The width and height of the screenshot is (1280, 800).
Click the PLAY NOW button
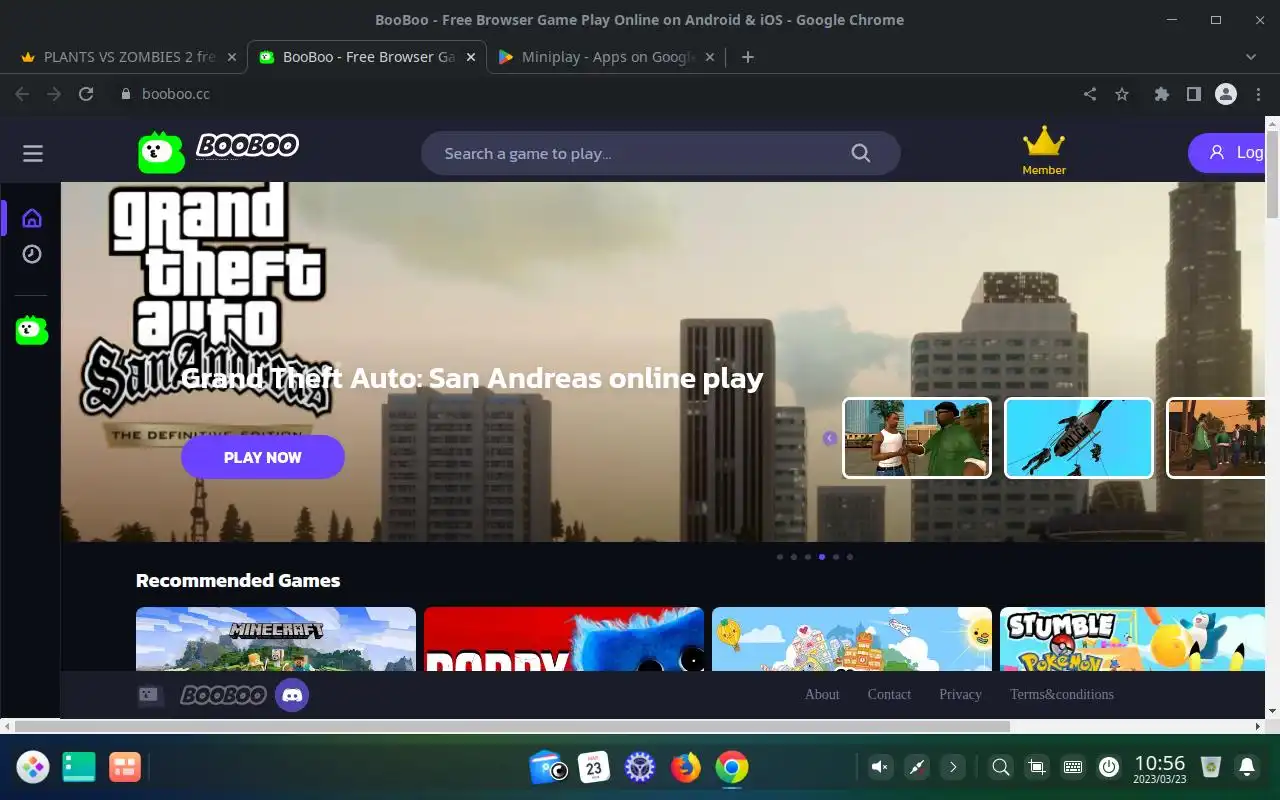[x=263, y=457]
